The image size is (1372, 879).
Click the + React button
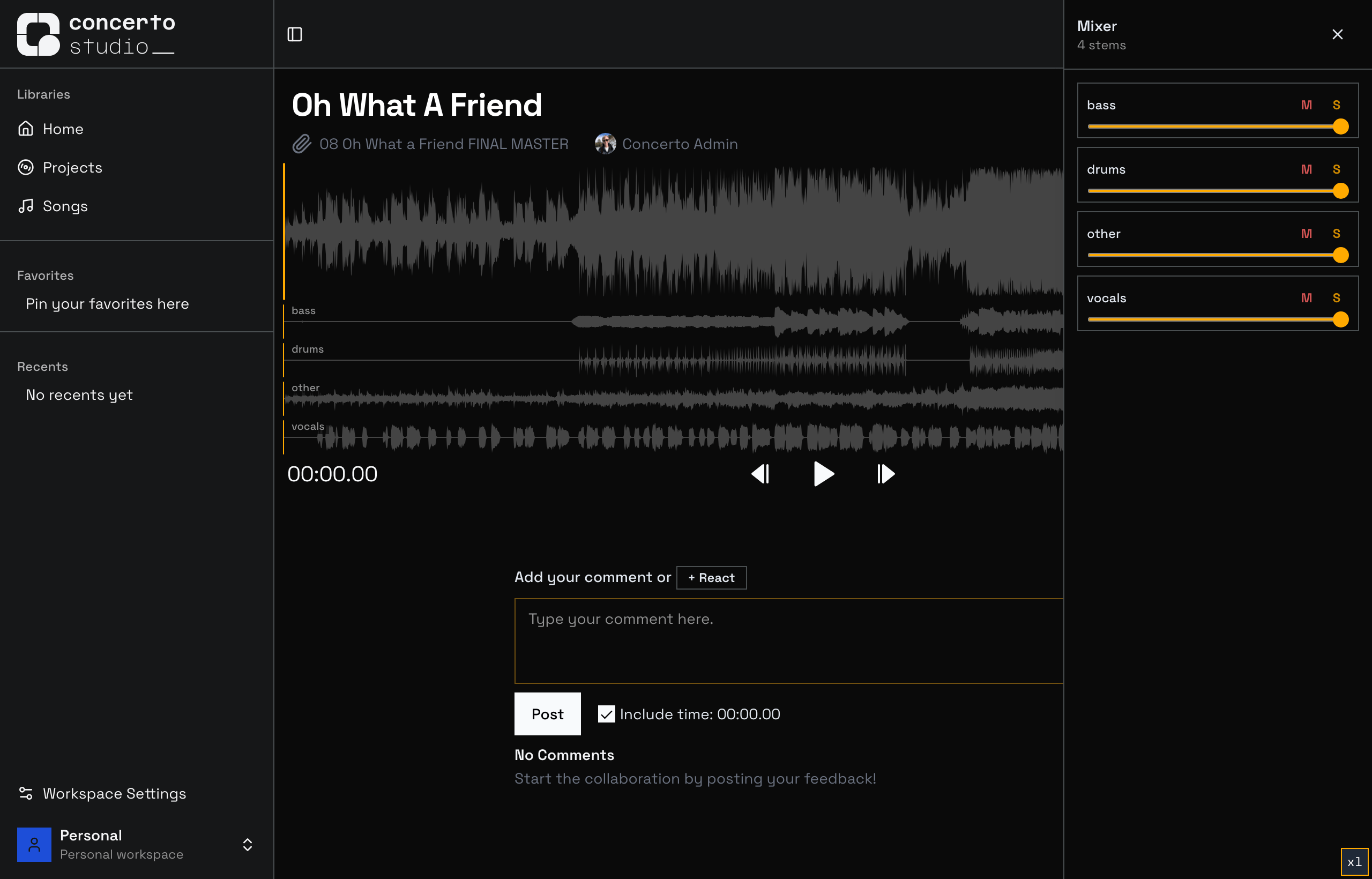(x=711, y=578)
